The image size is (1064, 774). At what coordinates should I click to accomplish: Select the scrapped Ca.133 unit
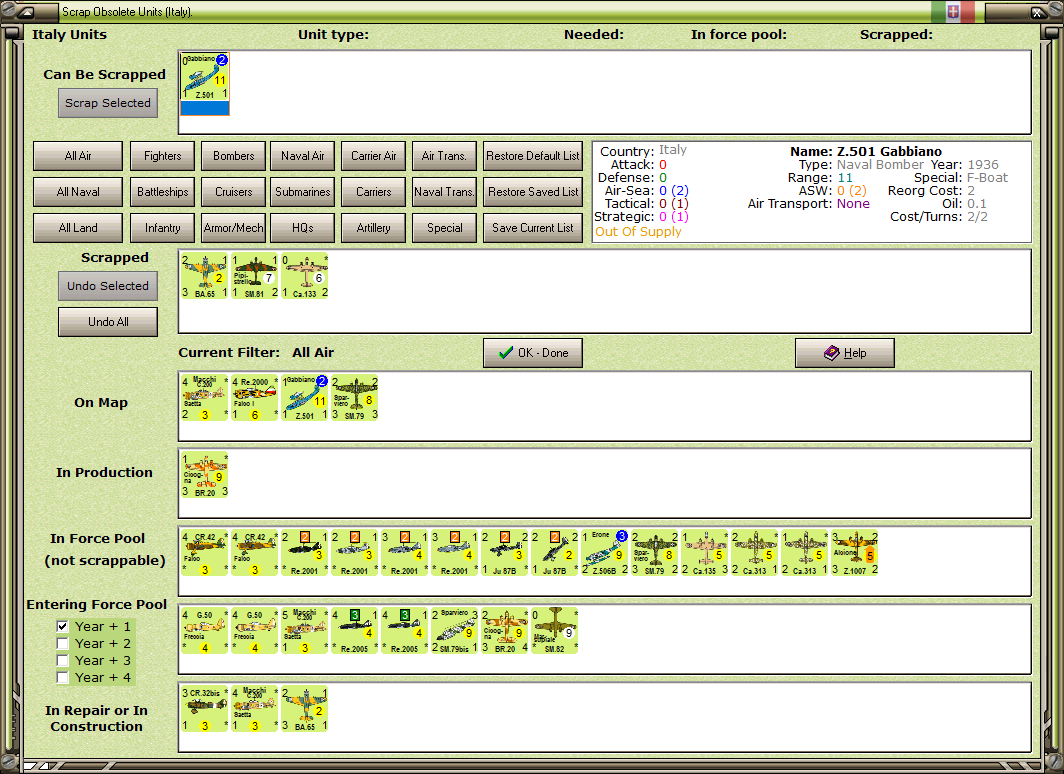tap(305, 276)
